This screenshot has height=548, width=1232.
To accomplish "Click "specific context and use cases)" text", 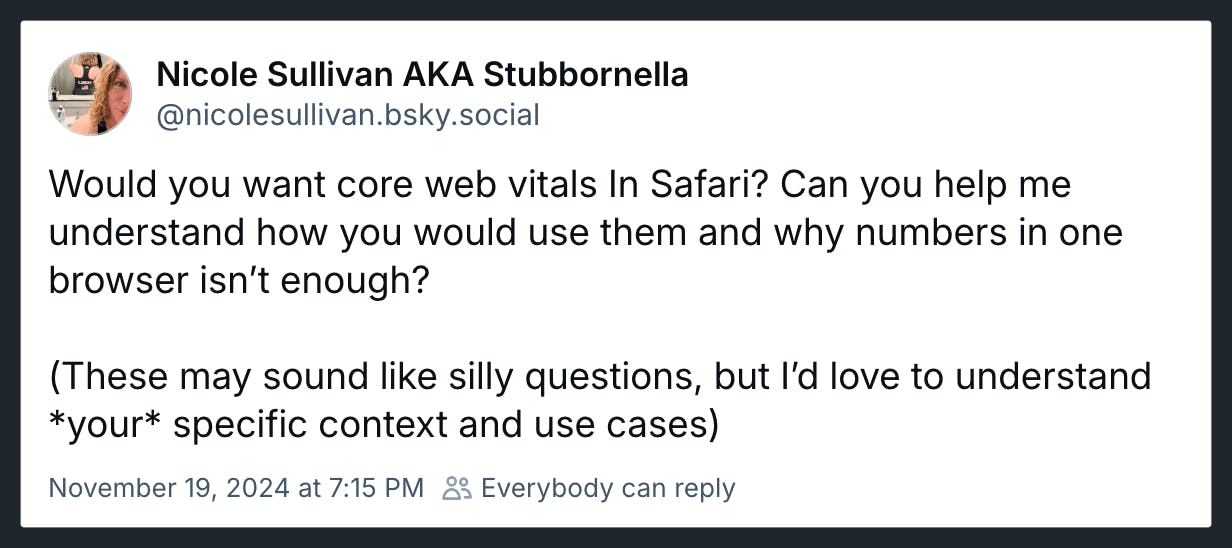I will (x=446, y=425).
